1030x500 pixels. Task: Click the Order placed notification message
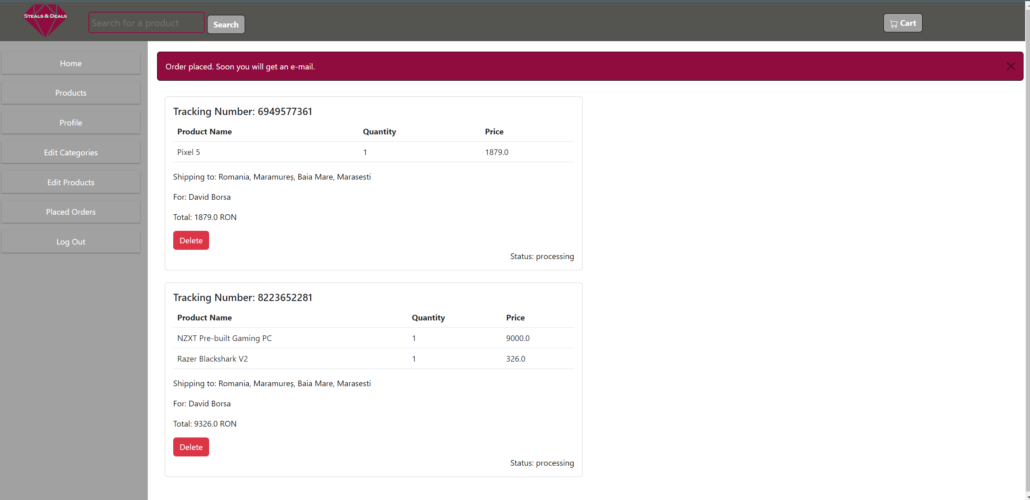click(240, 67)
